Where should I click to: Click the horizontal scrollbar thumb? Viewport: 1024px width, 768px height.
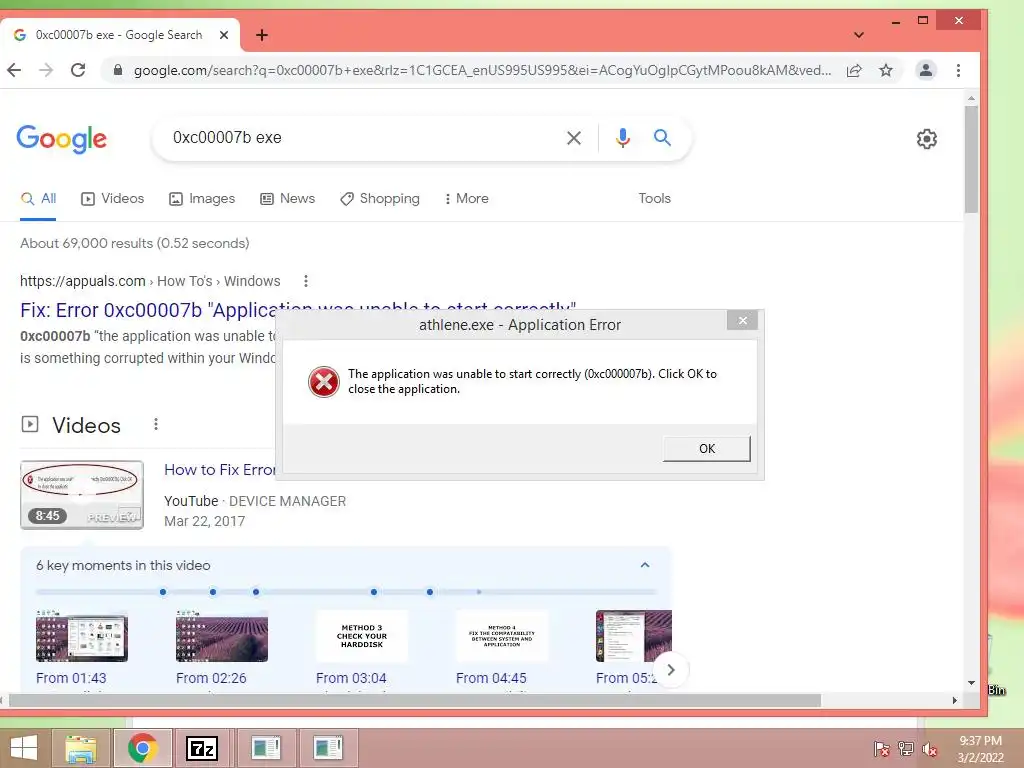pyautogui.click(x=415, y=700)
